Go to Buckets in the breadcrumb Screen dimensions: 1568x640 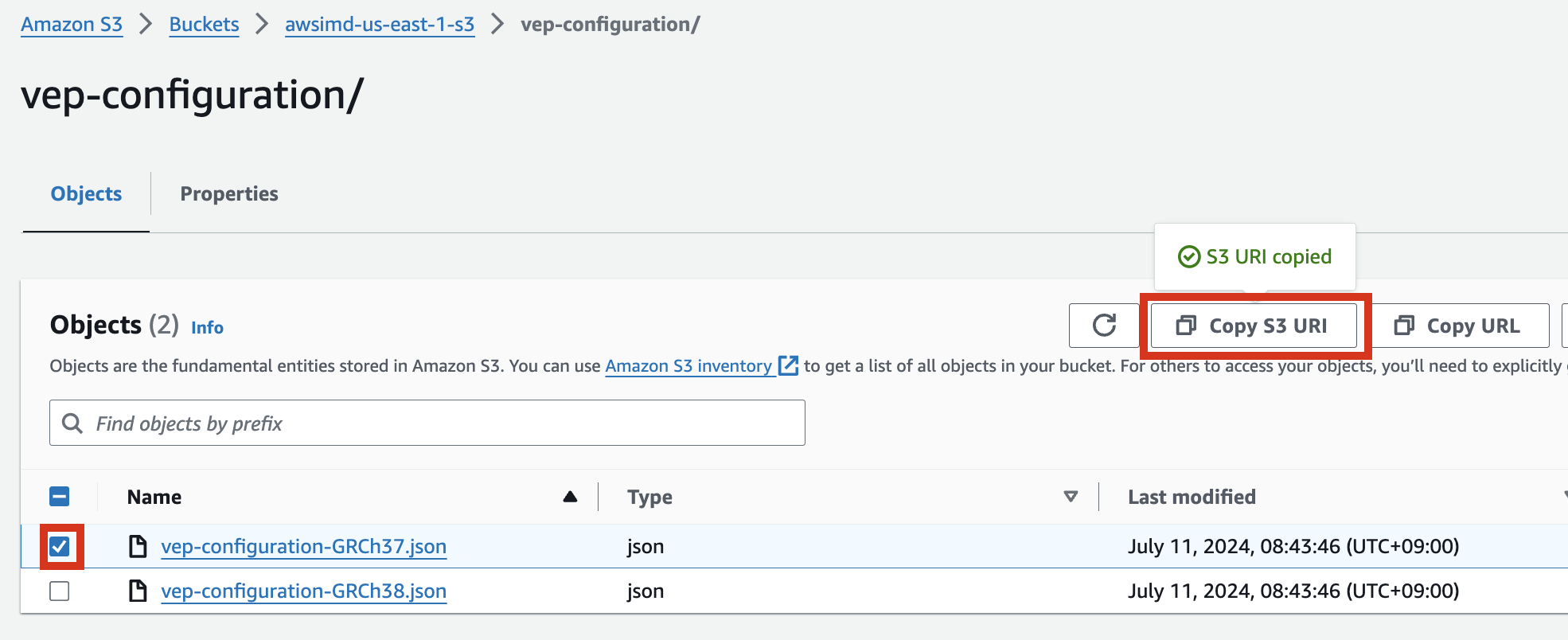(x=204, y=25)
